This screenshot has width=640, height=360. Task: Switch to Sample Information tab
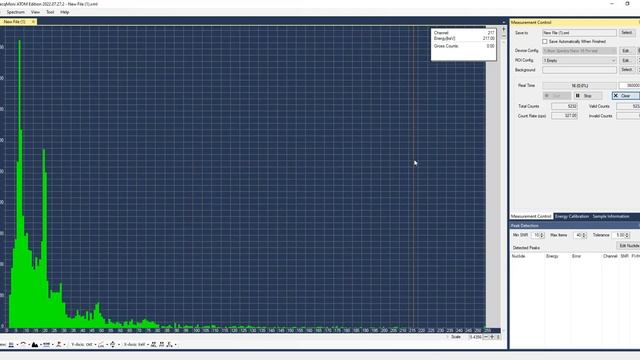(611, 216)
